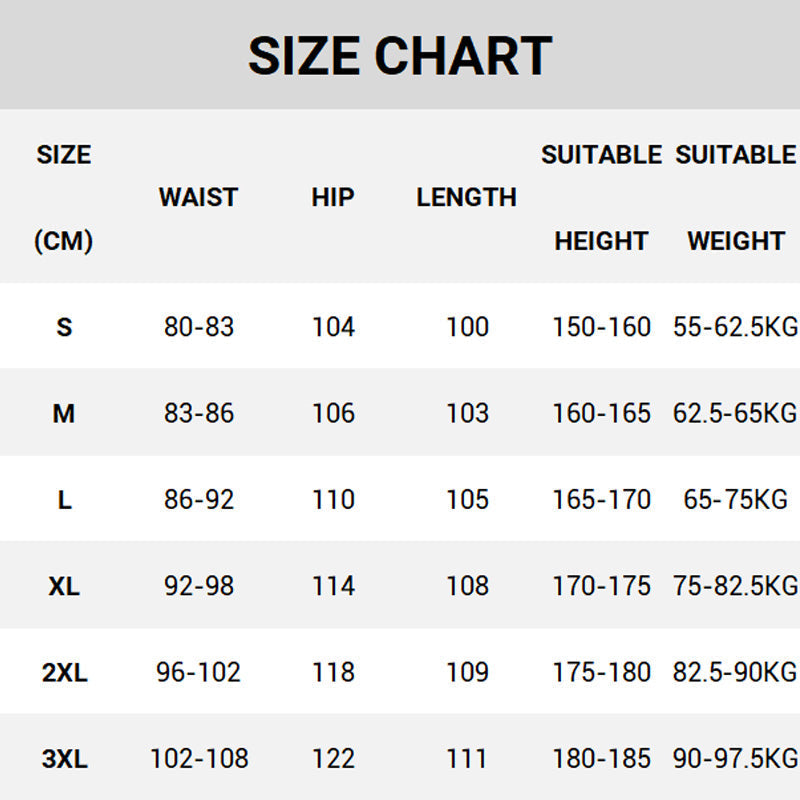
Task: Select the WAIST column header
Action: click(198, 197)
